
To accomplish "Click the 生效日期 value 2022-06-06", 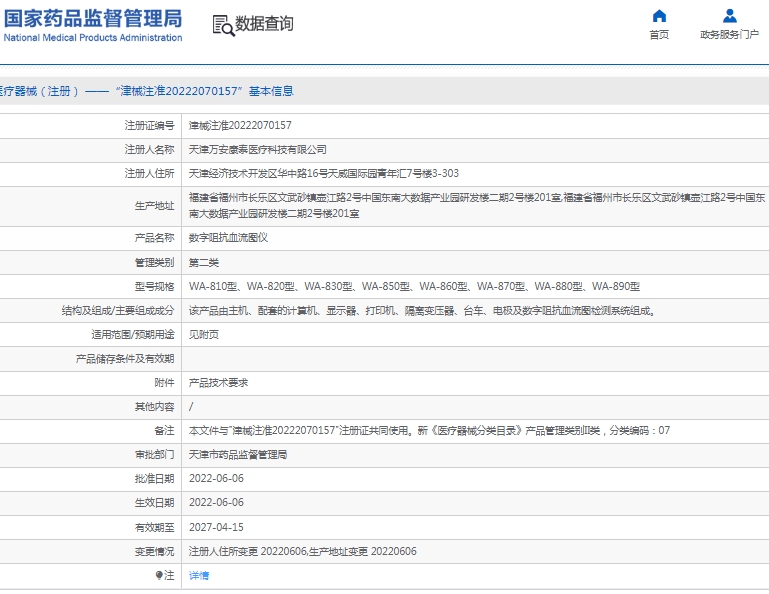I will tap(216, 503).
